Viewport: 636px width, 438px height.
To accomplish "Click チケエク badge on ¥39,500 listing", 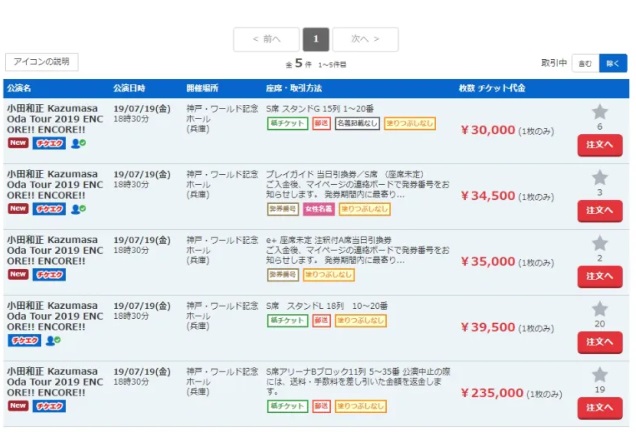I will (24, 340).
